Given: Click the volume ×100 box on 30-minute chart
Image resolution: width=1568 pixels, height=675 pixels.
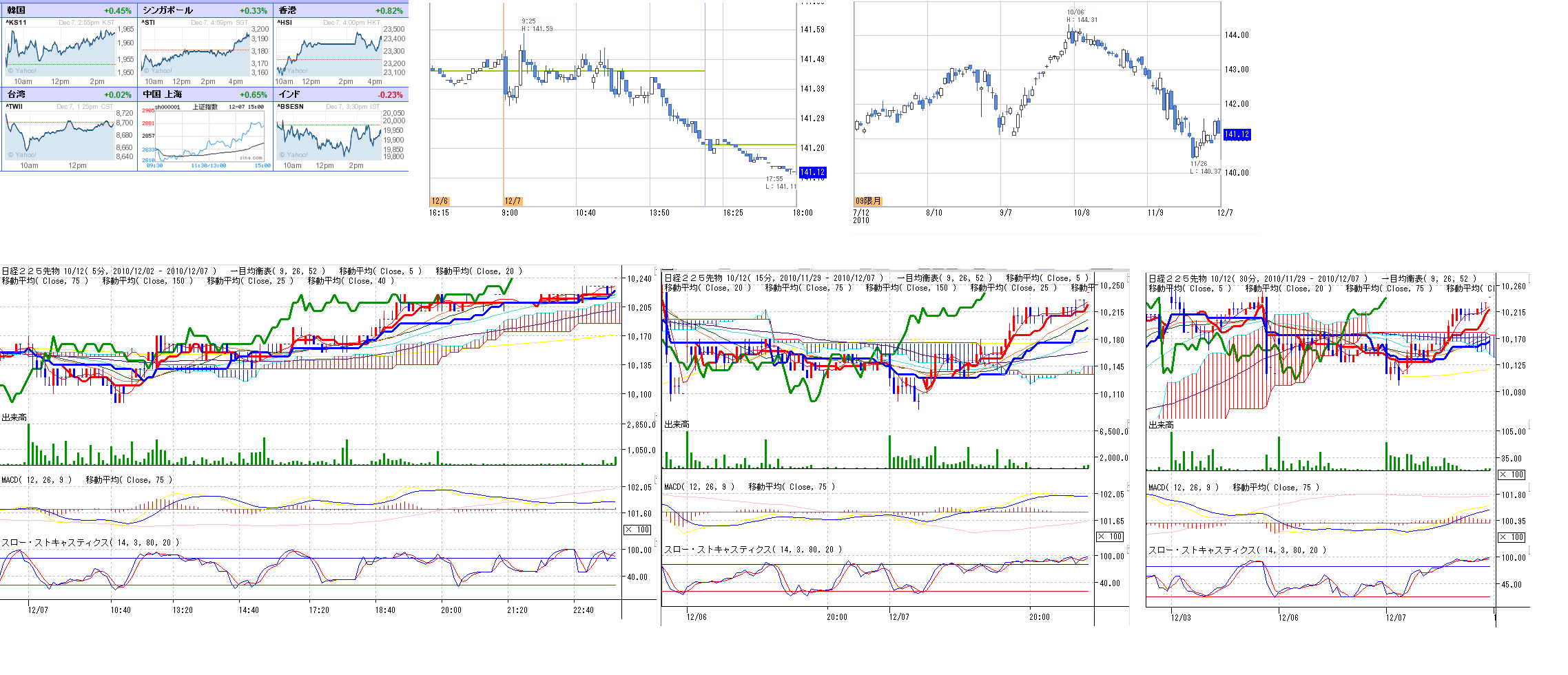Looking at the screenshot, I should (x=1512, y=475).
